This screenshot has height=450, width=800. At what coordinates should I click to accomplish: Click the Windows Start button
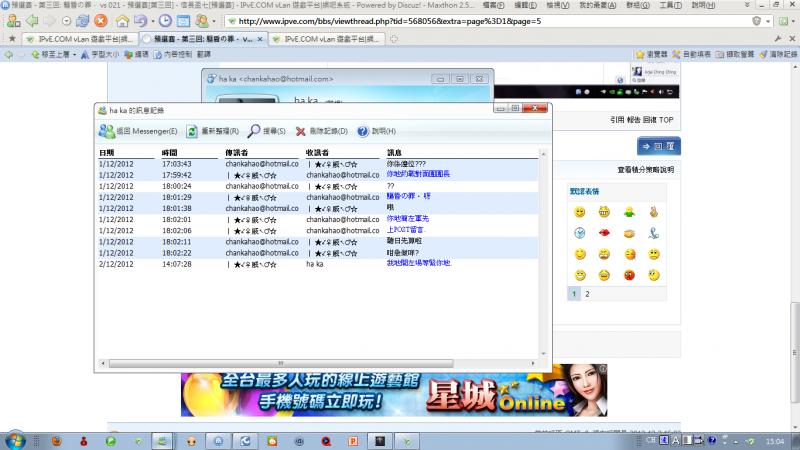point(16,439)
